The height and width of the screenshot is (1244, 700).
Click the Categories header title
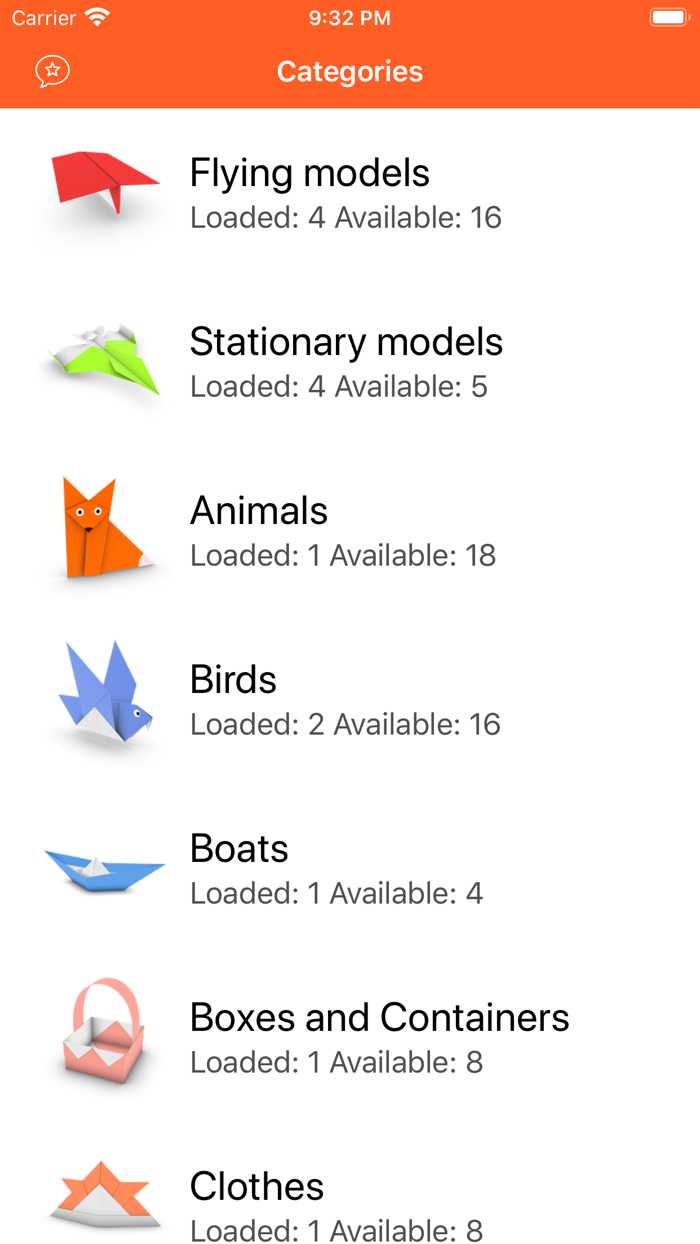(x=350, y=72)
